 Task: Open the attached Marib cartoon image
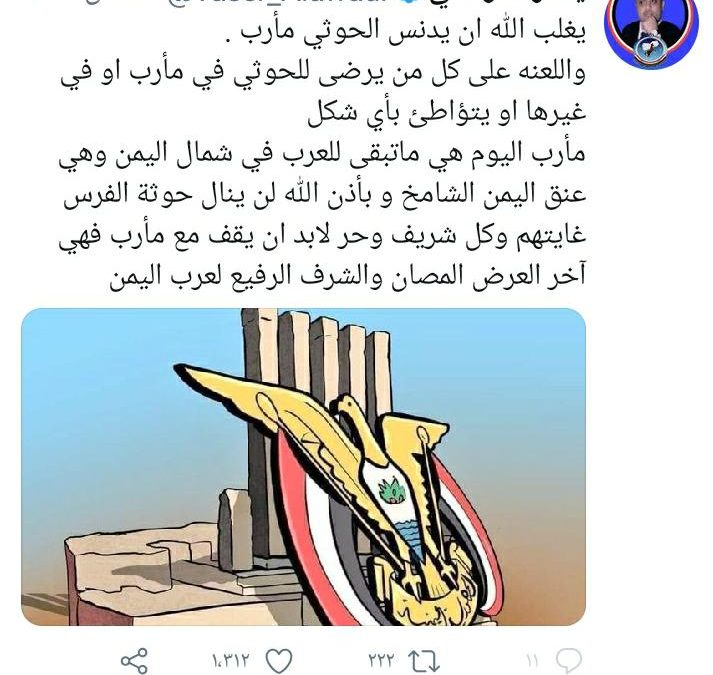click(303, 467)
